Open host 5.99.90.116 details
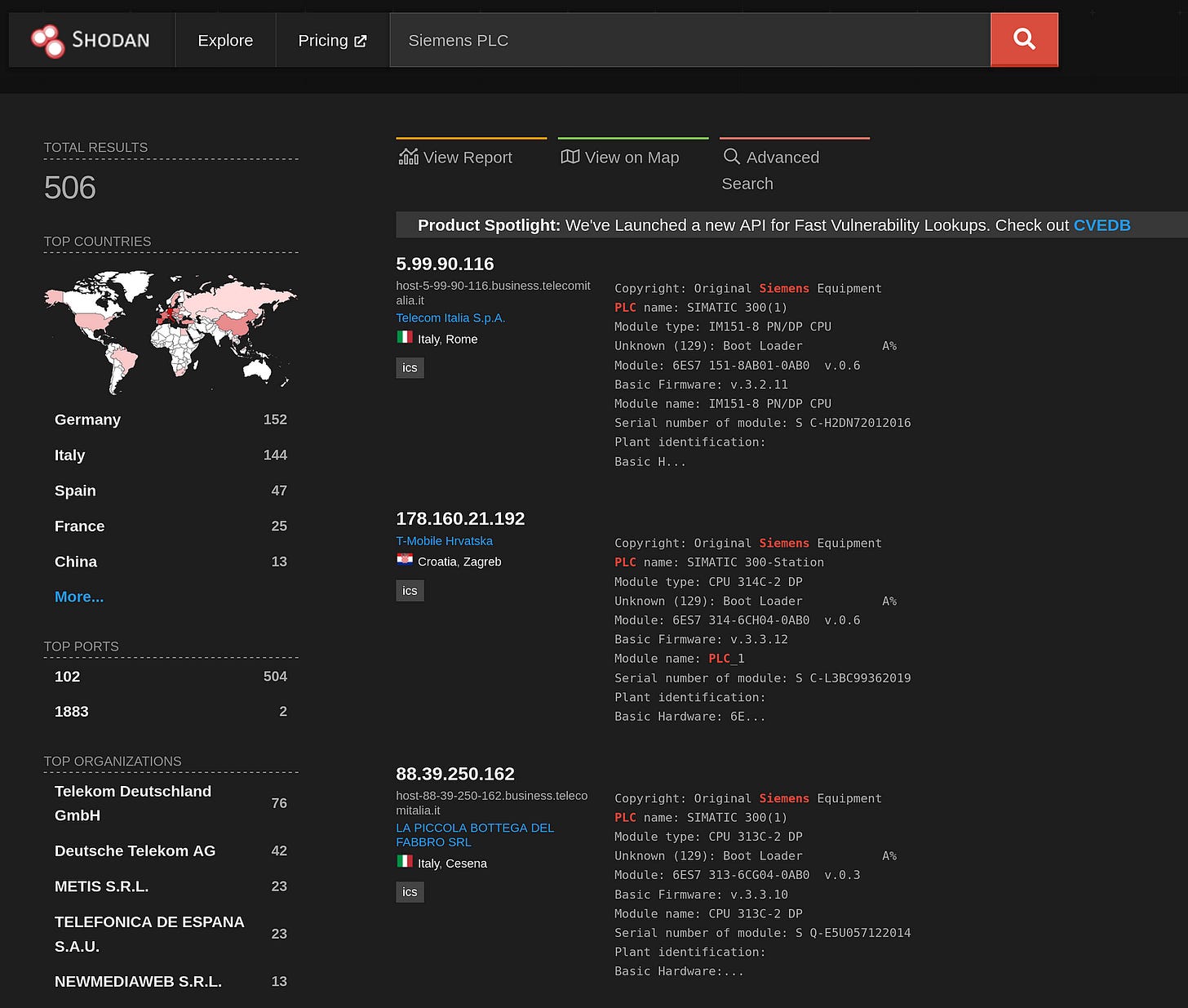Image resolution: width=1188 pixels, height=1008 pixels. pyautogui.click(x=445, y=264)
